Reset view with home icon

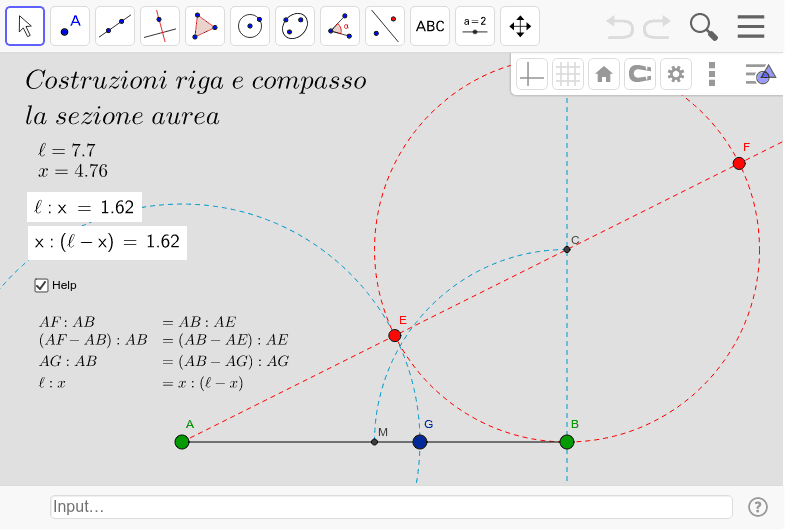pyautogui.click(x=604, y=75)
